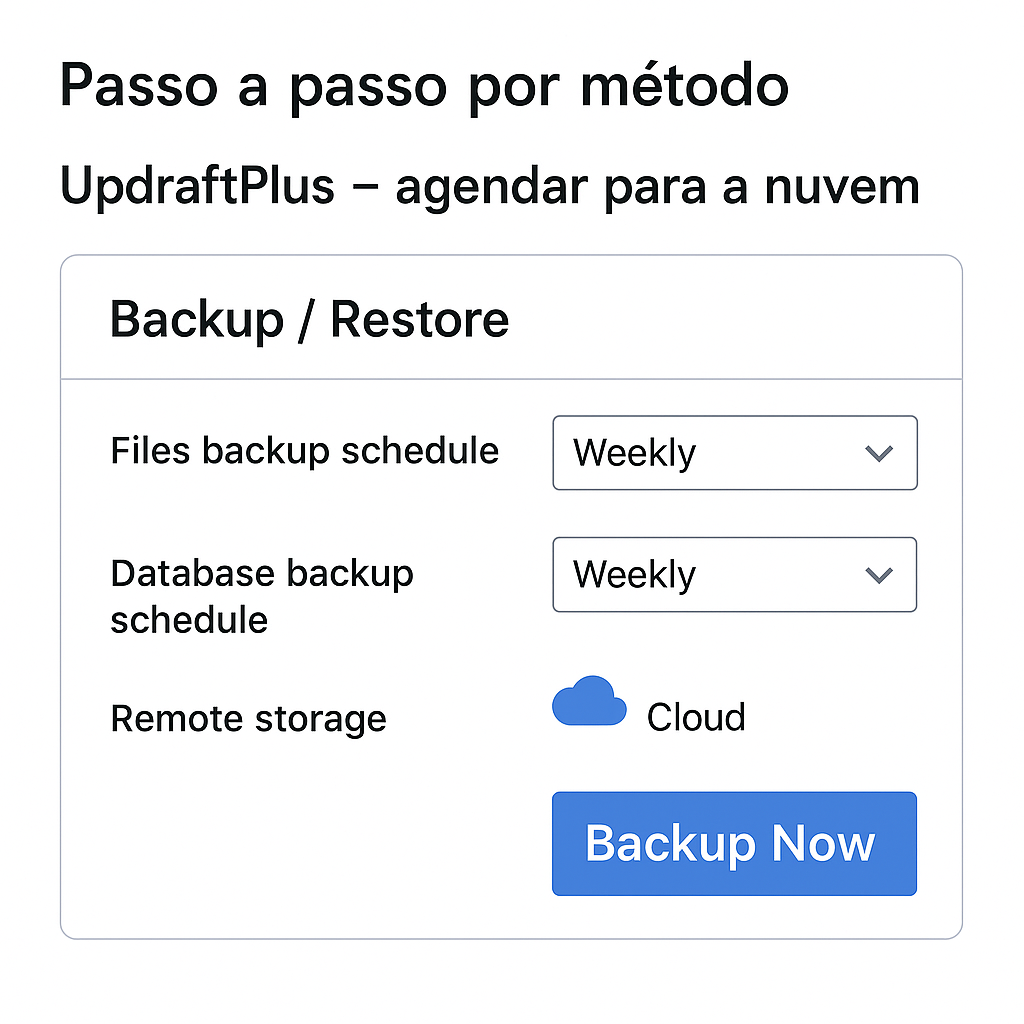Screen dimensions: 1024x1024
Task: Click the Weekly value in Database schedule box
Action: [x=634, y=576]
